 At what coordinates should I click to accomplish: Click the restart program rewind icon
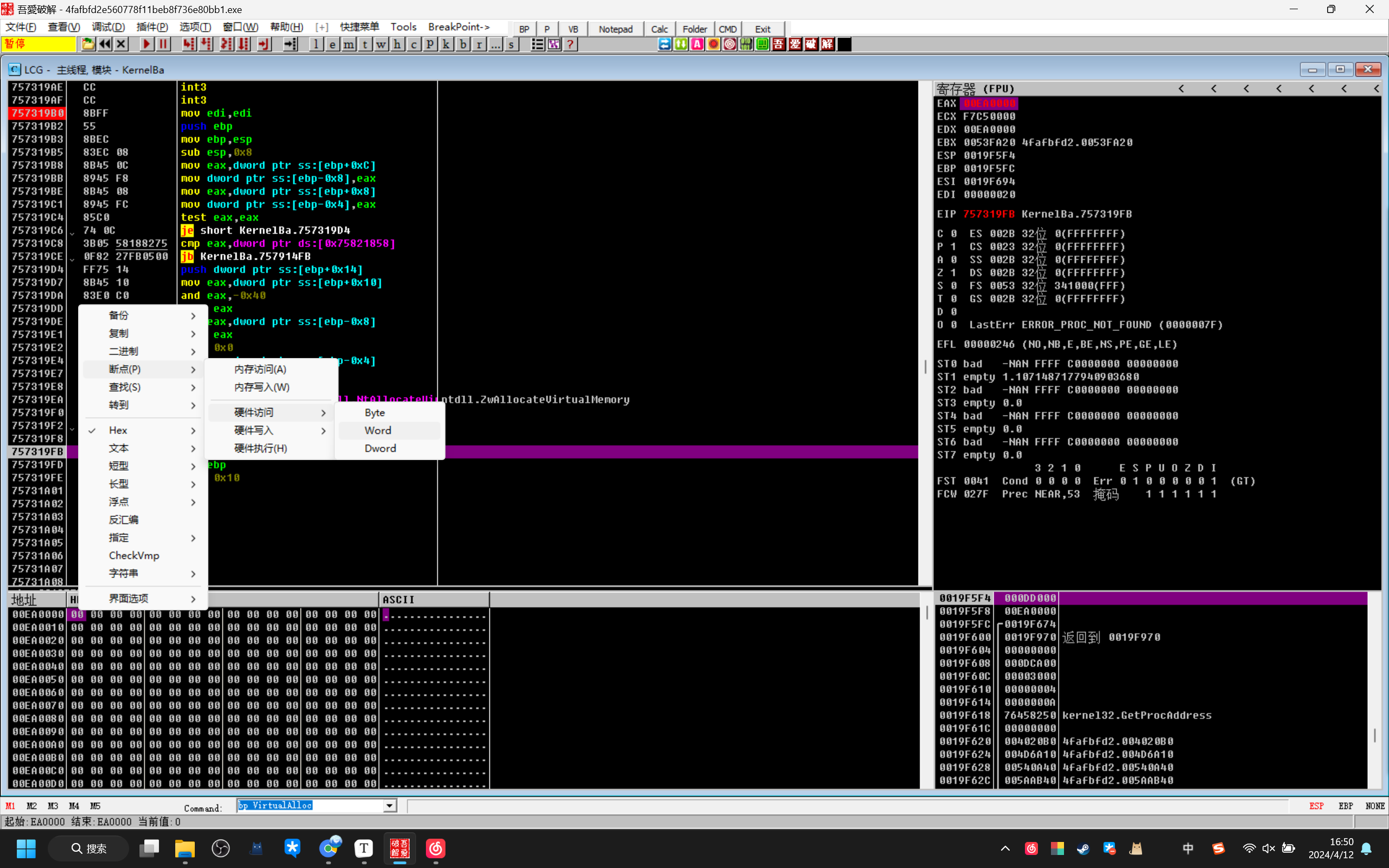pyautogui.click(x=105, y=44)
